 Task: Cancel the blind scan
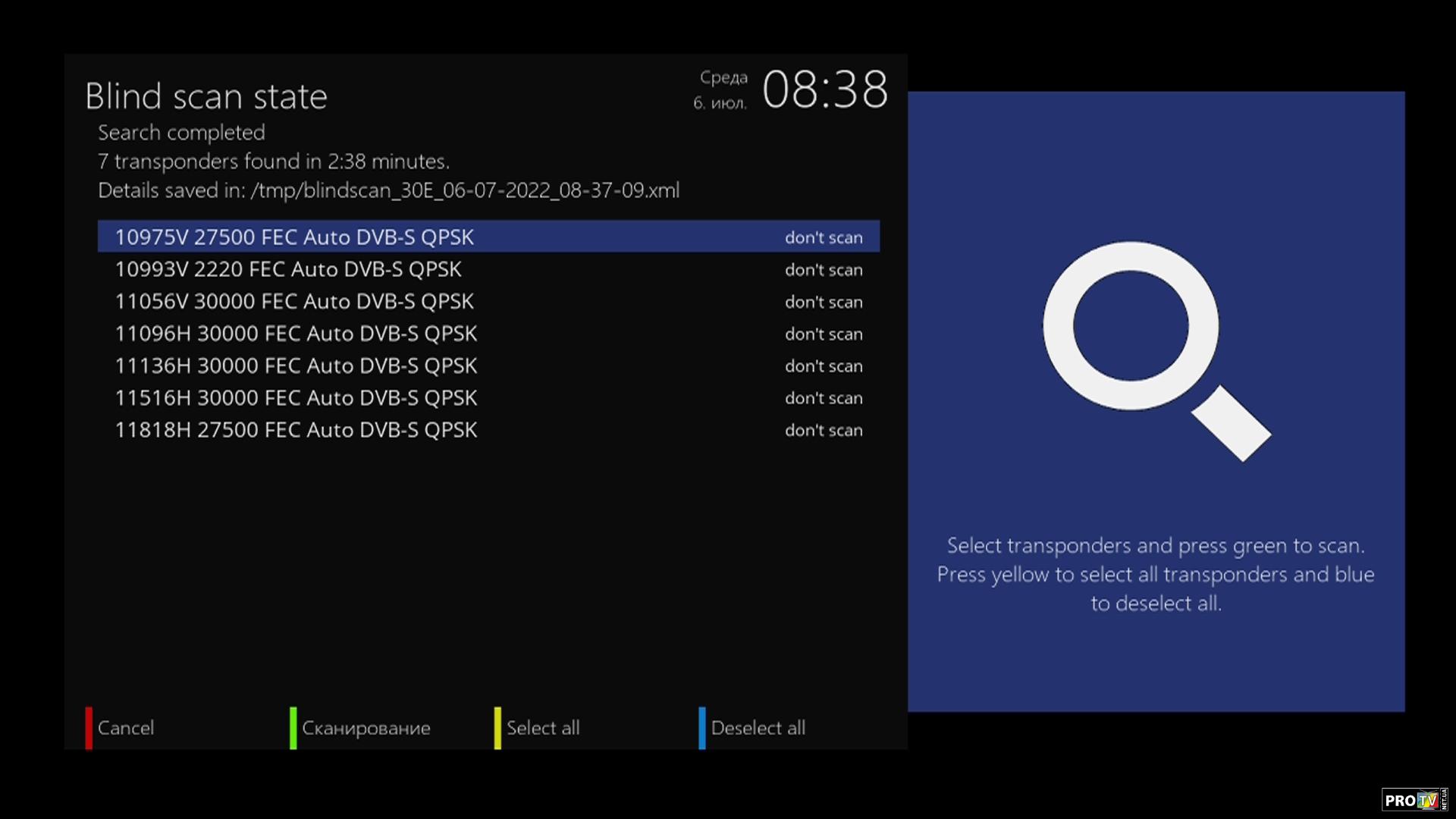pyautogui.click(x=126, y=728)
